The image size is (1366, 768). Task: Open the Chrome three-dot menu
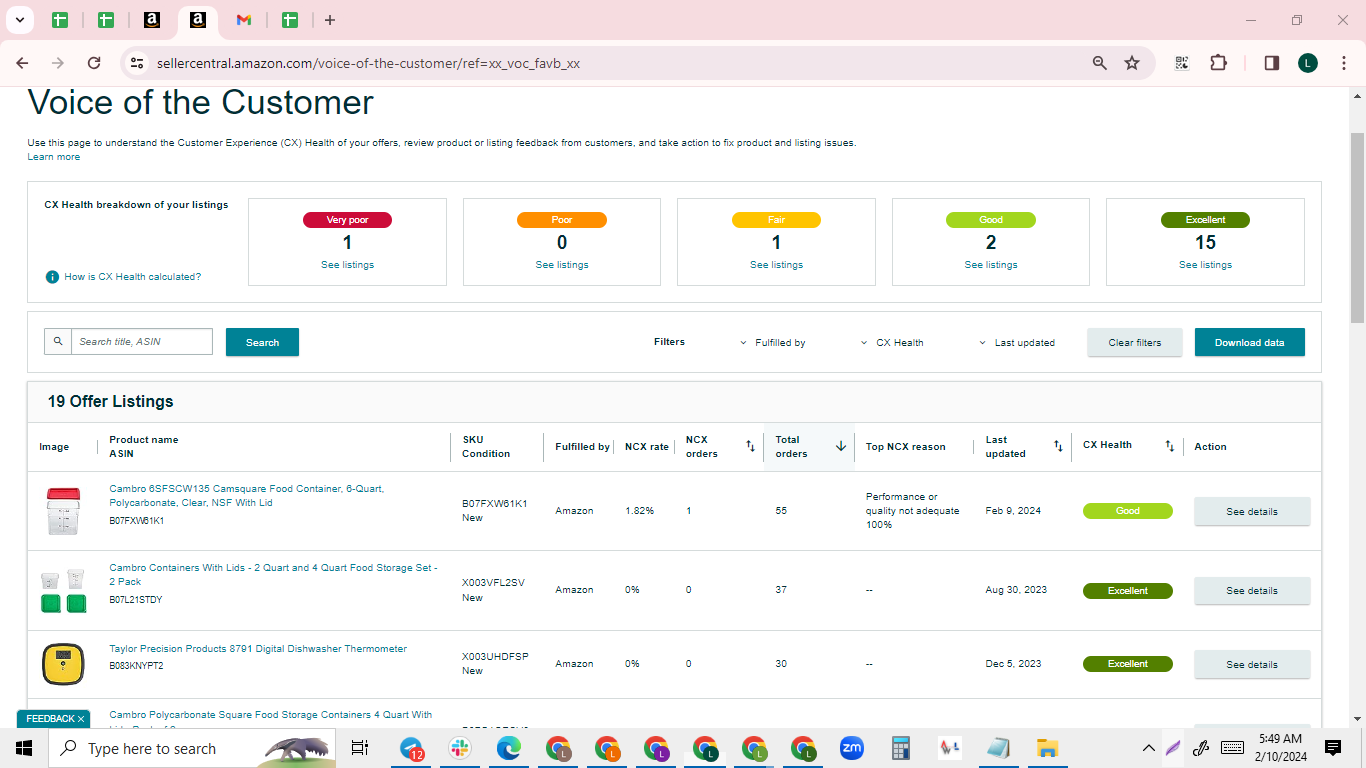[x=1342, y=63]
